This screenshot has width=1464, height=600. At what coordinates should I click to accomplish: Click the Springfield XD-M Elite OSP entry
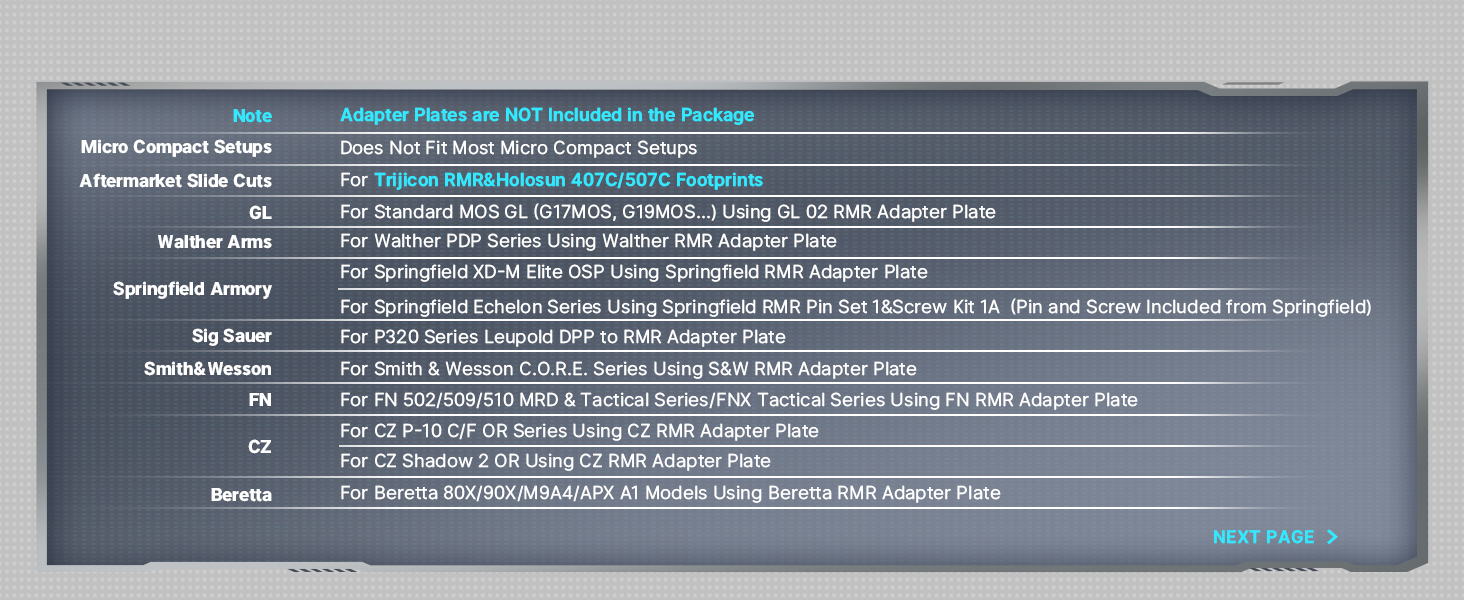(x=633, y=272)
